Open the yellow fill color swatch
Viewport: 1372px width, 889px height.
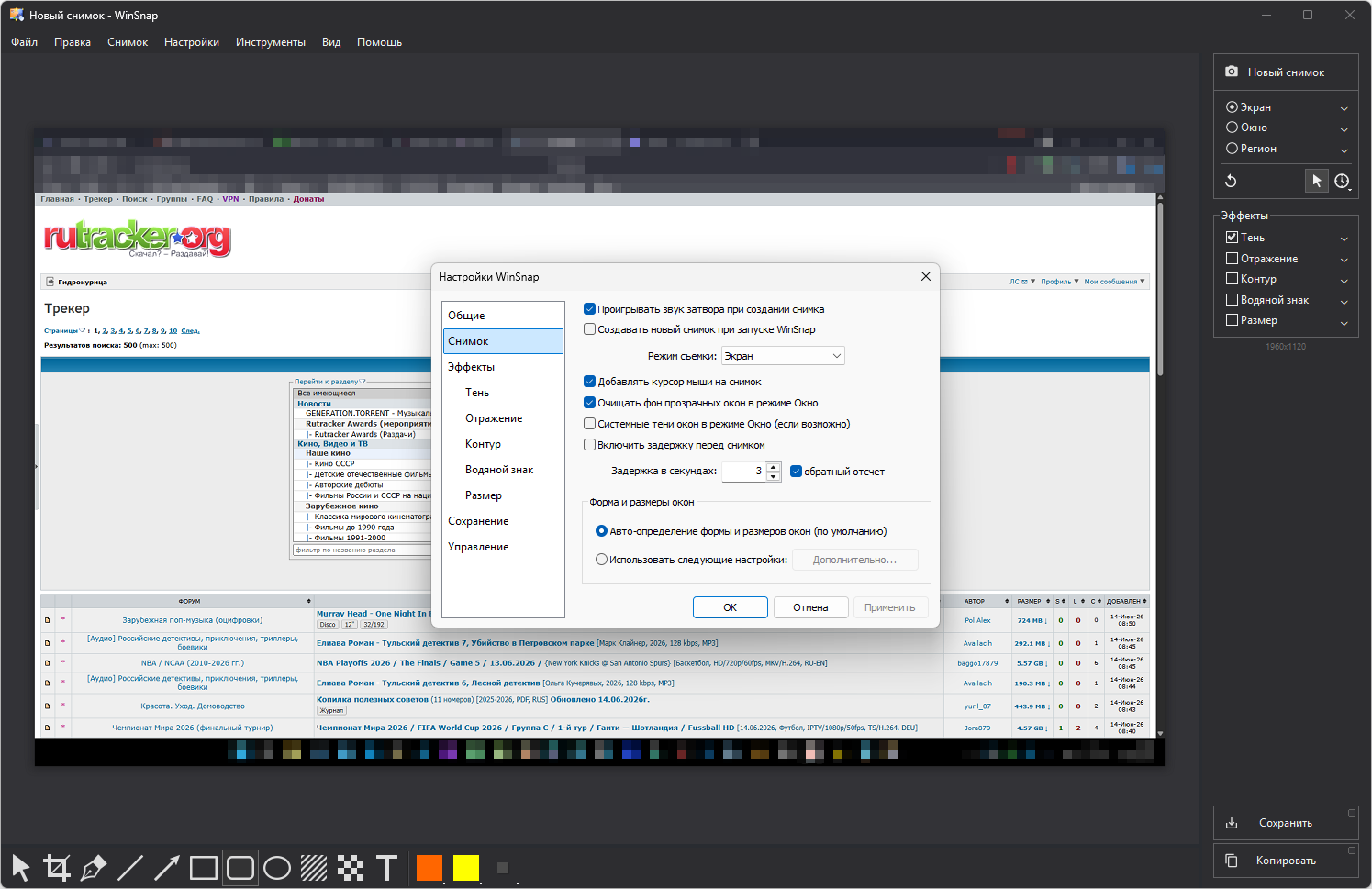tap(466, 868)
